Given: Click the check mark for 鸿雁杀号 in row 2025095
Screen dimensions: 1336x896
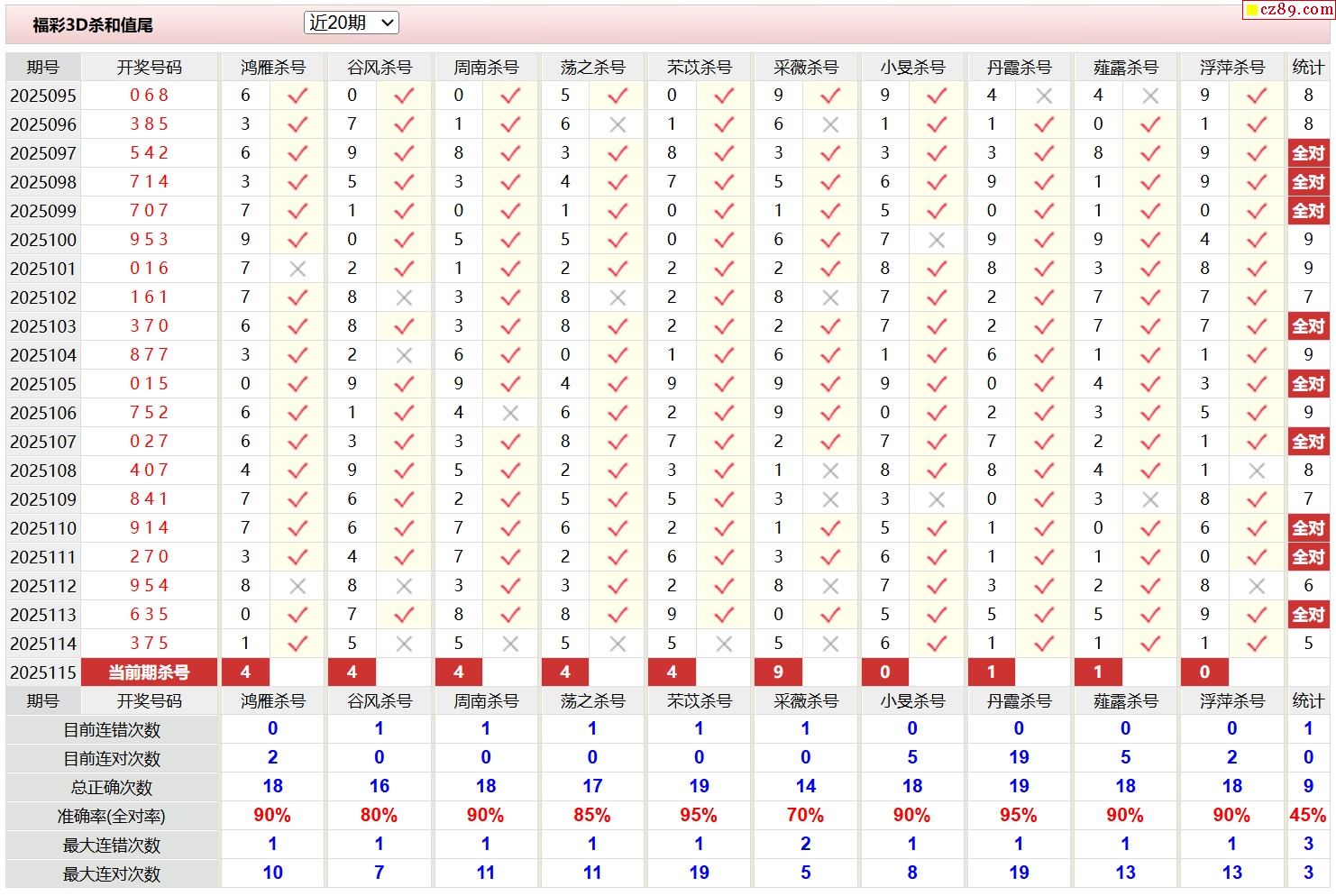Looking at the screenshot, I should 297,96.
